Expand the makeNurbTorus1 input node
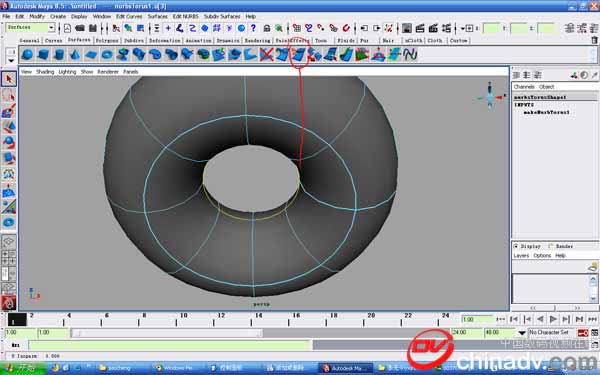The height and width of the screenshot is (375, 600). coord(546,112)
